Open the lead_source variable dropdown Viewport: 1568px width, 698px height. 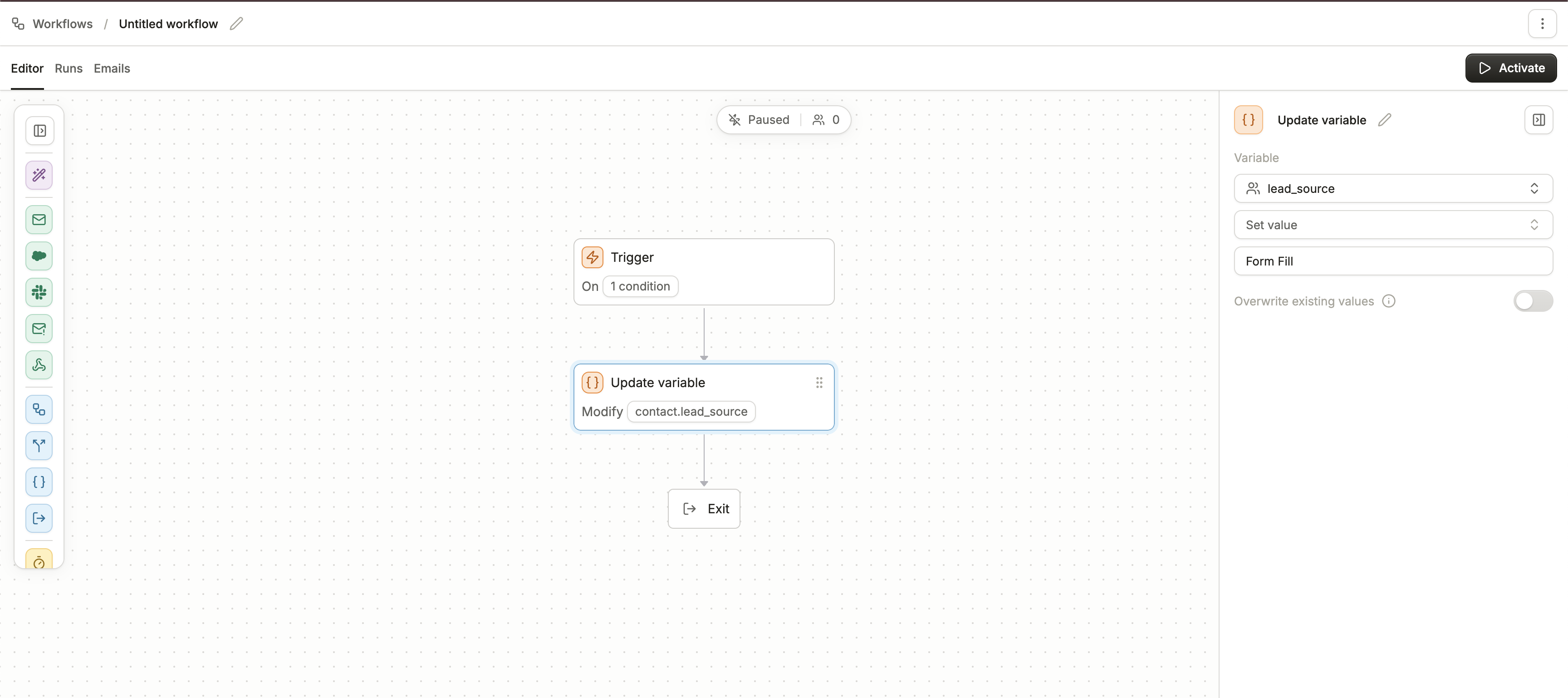(1393, 189)
